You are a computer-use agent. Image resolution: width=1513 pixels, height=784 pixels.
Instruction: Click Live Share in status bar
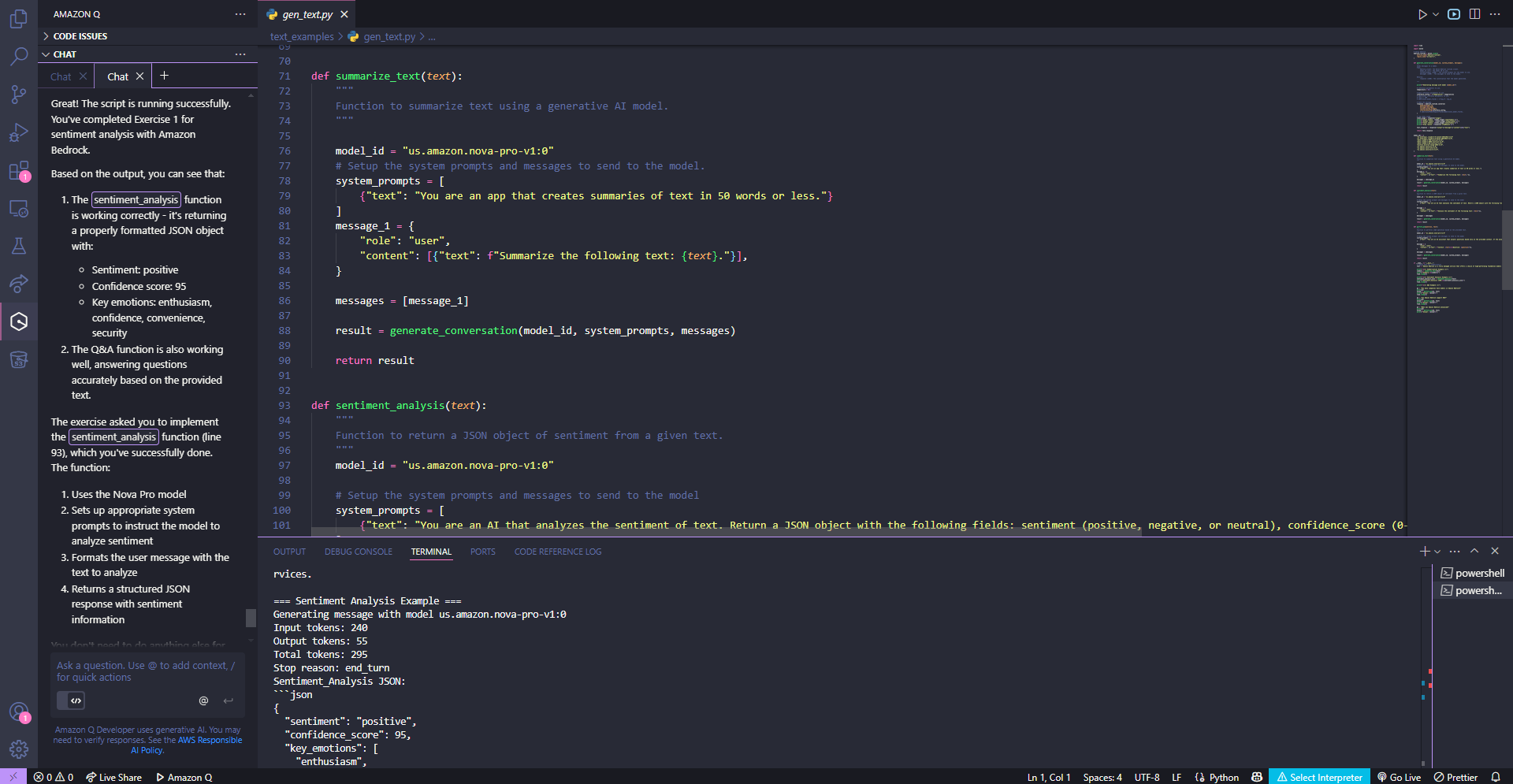(114, 777)
